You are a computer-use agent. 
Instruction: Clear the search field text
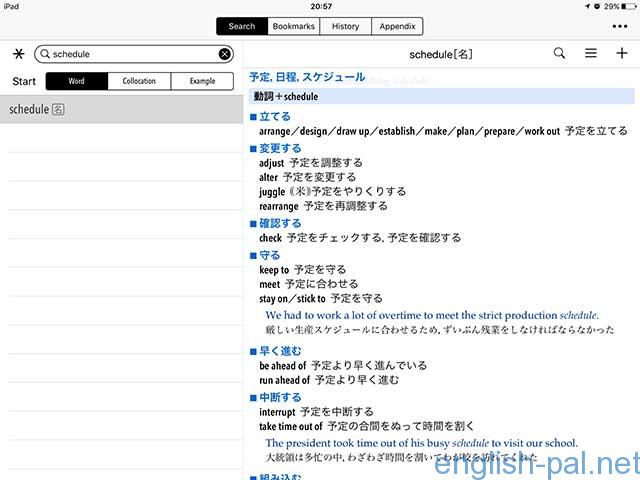[x=225, y=54]
